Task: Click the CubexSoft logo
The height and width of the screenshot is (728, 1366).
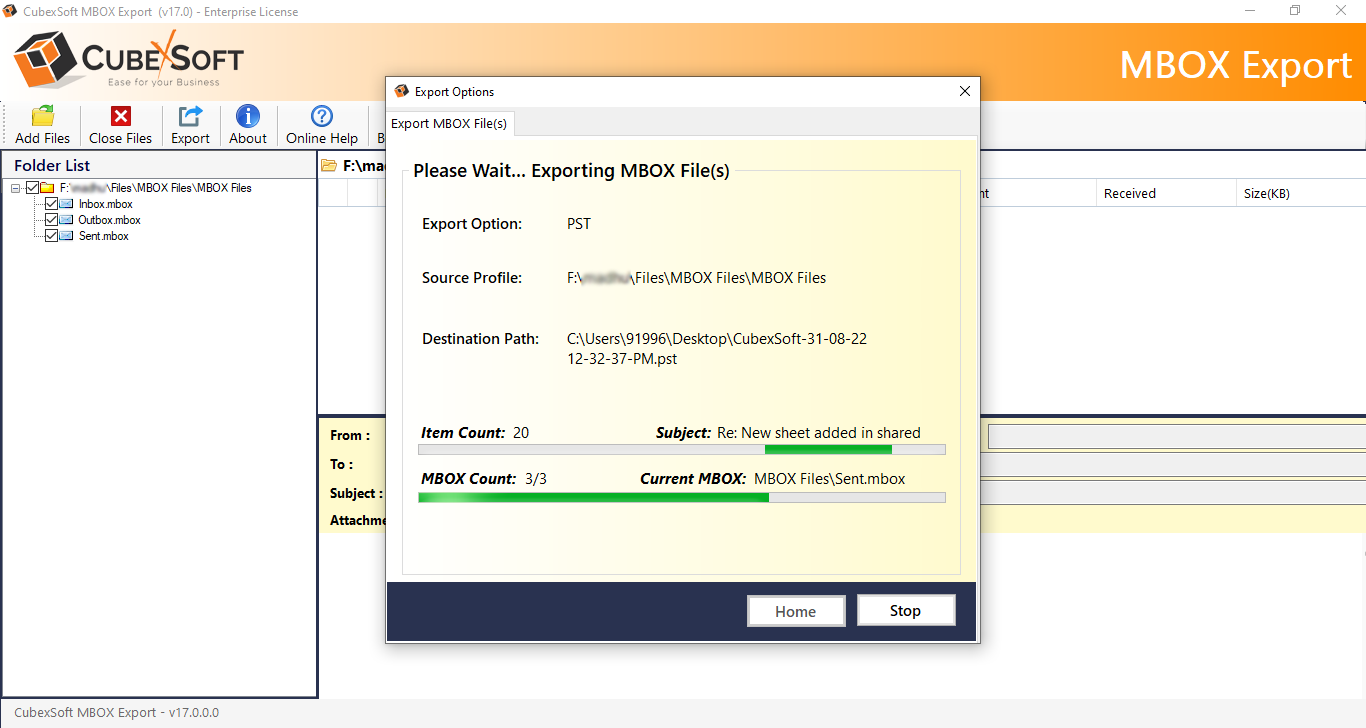Action: (129, 60)
